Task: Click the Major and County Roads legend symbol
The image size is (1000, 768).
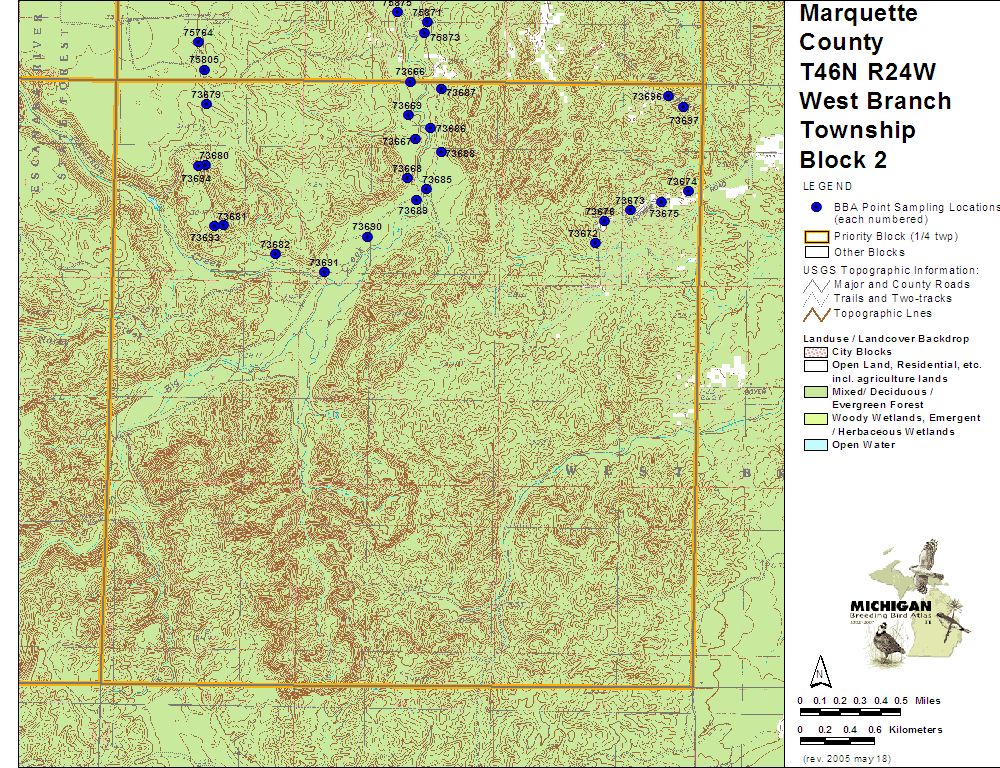Action: coord(816,284)
